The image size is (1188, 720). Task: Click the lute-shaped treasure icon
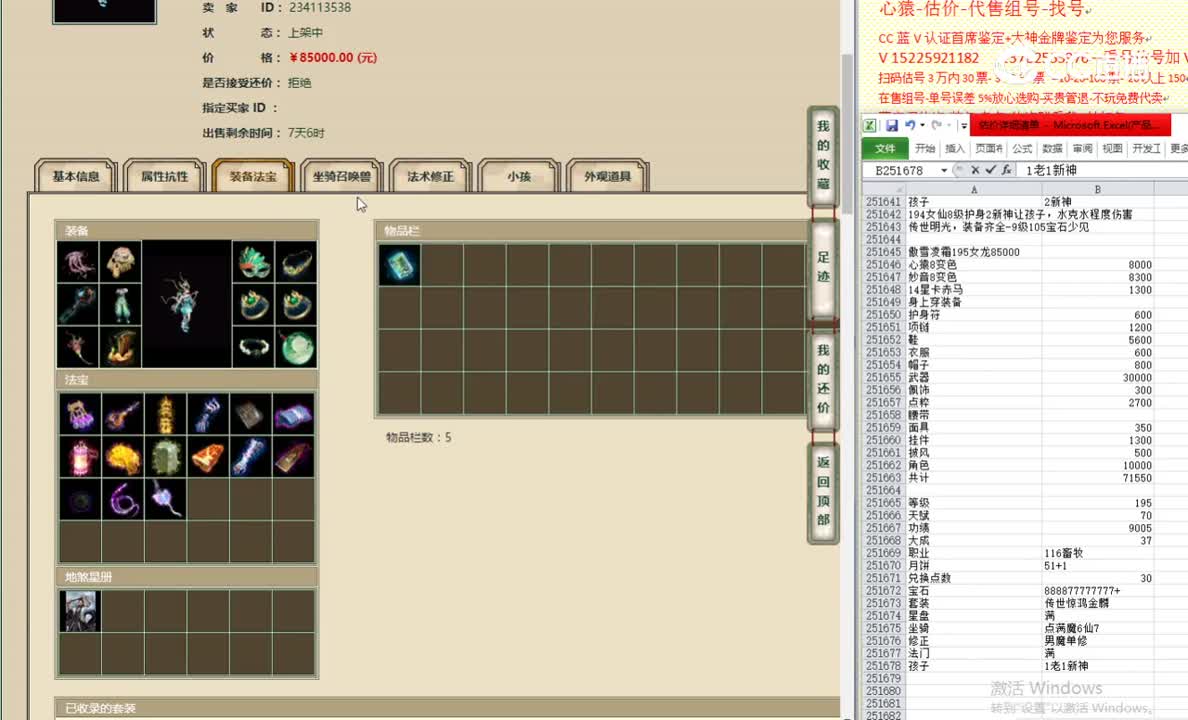click(x=123, y=414)
